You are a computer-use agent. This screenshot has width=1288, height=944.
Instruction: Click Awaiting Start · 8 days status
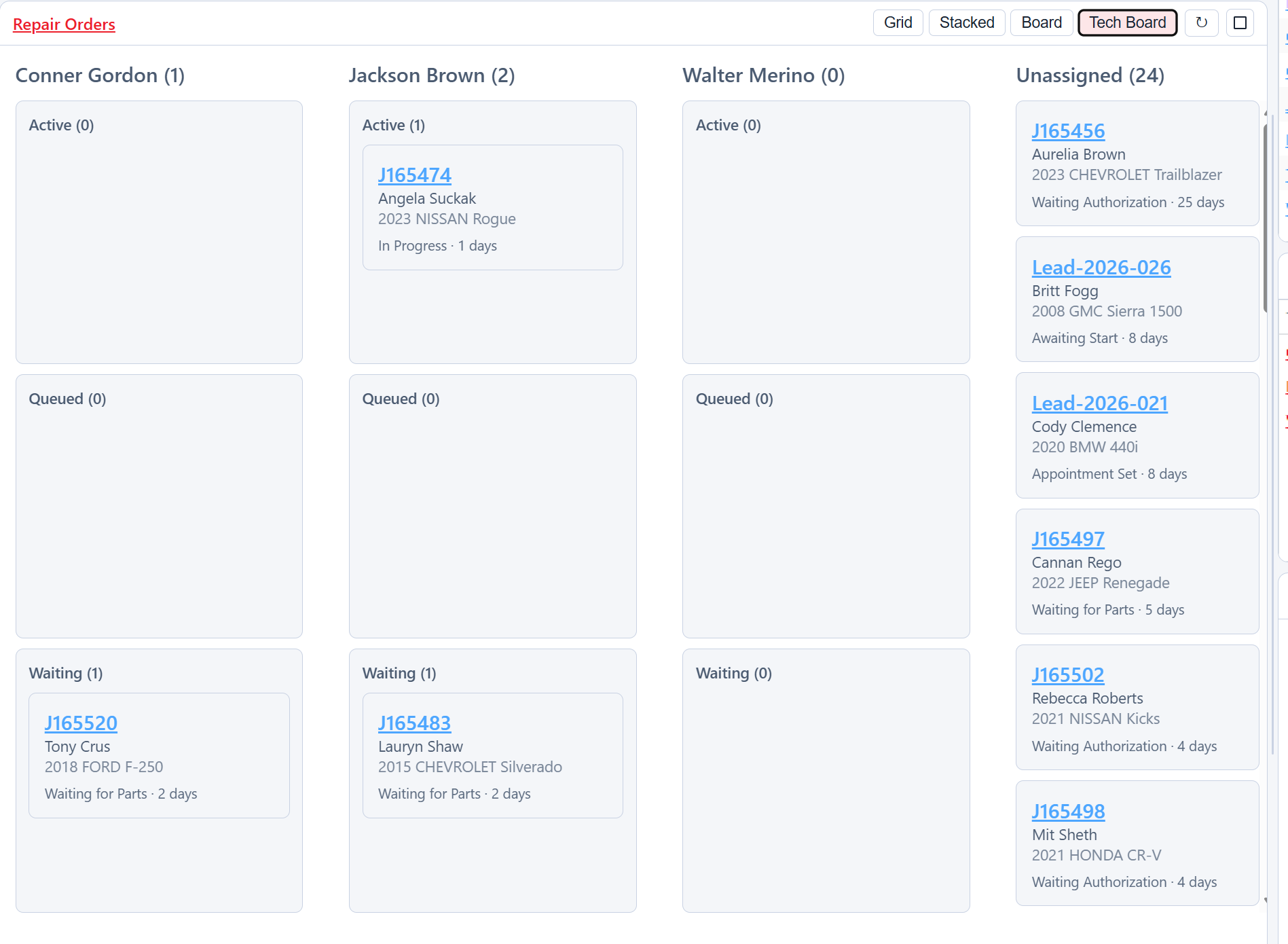point(1100,338)
